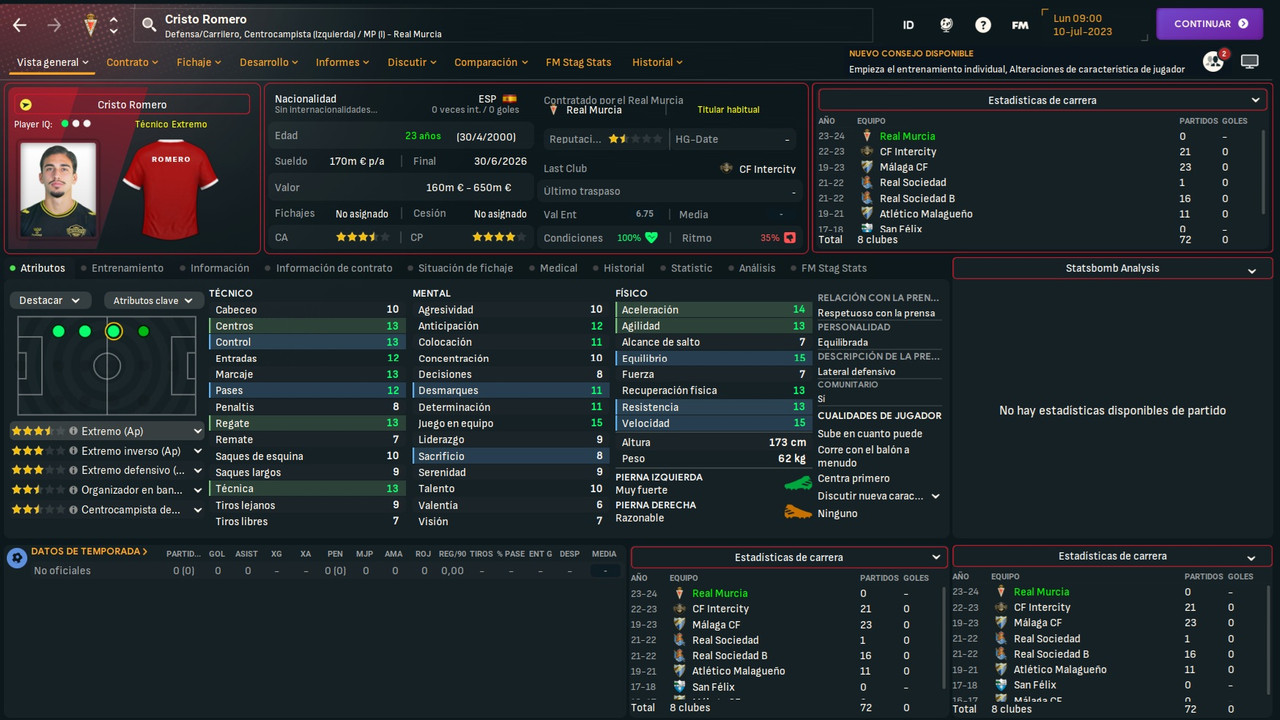Click the left foot boot icon
Image resolution: width=1280 pixels, height=720 pixels.
(x=797, y=483)
